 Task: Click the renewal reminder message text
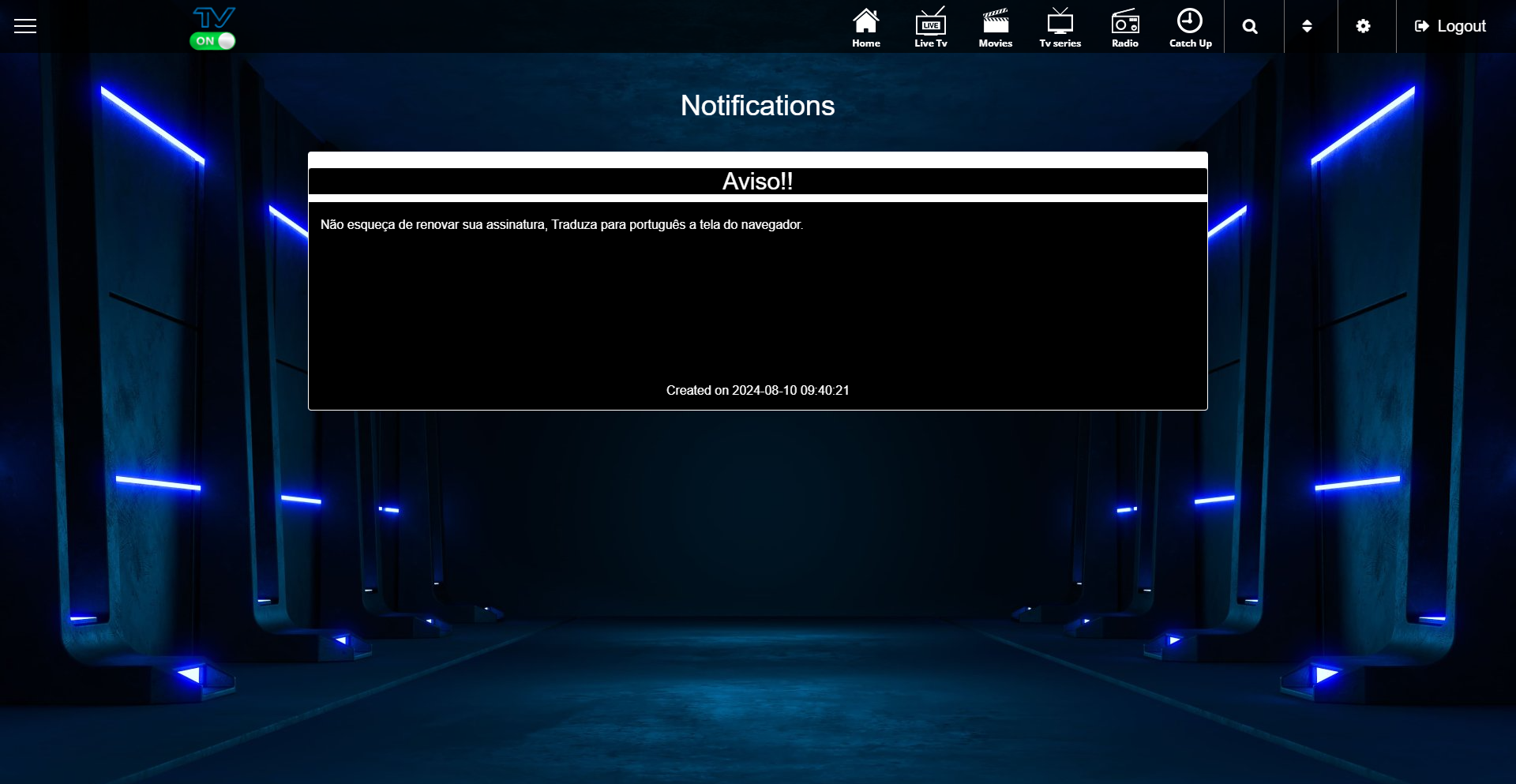coord(561,225)
